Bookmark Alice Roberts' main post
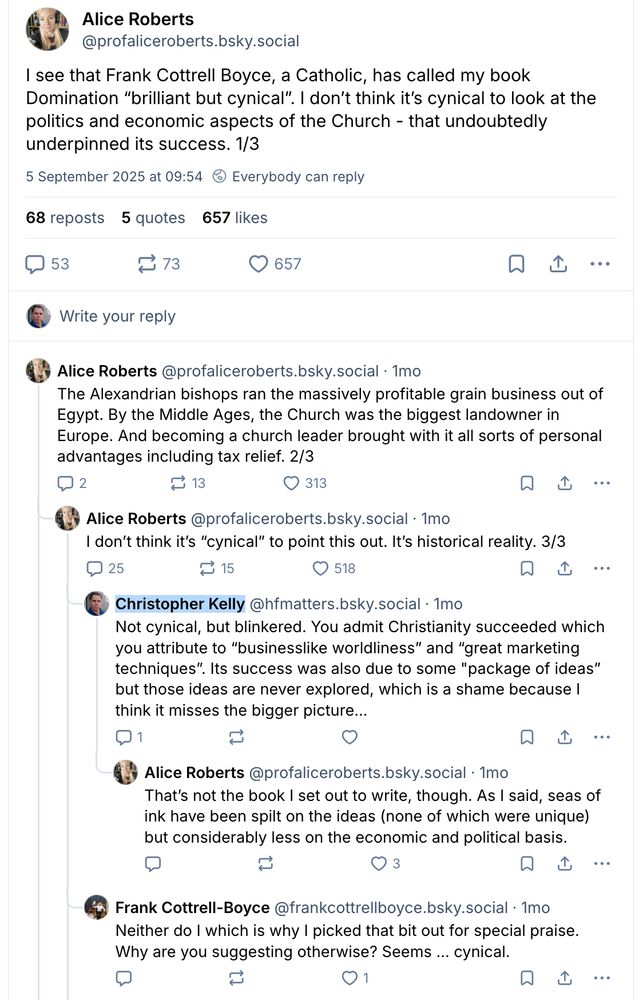The image size is (635, 1000). click(x=517, y=264)
